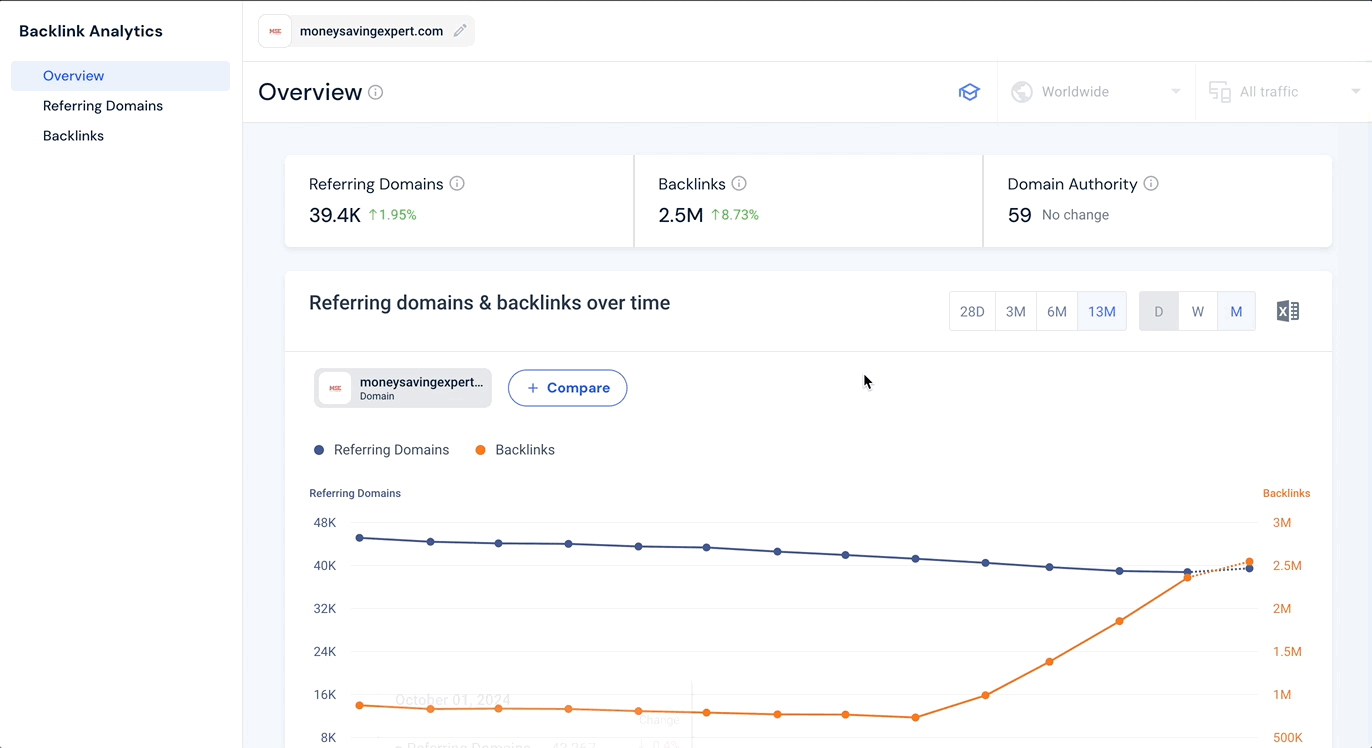Screen dimensions: 1372x748
Task: Click the pencil edit icon beside moneysavingexpert.com
Action: click(460, 31)
